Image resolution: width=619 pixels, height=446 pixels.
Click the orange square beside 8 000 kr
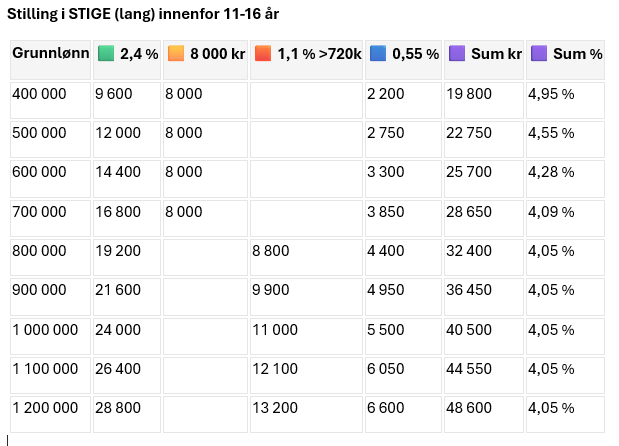tap(176, 53)
